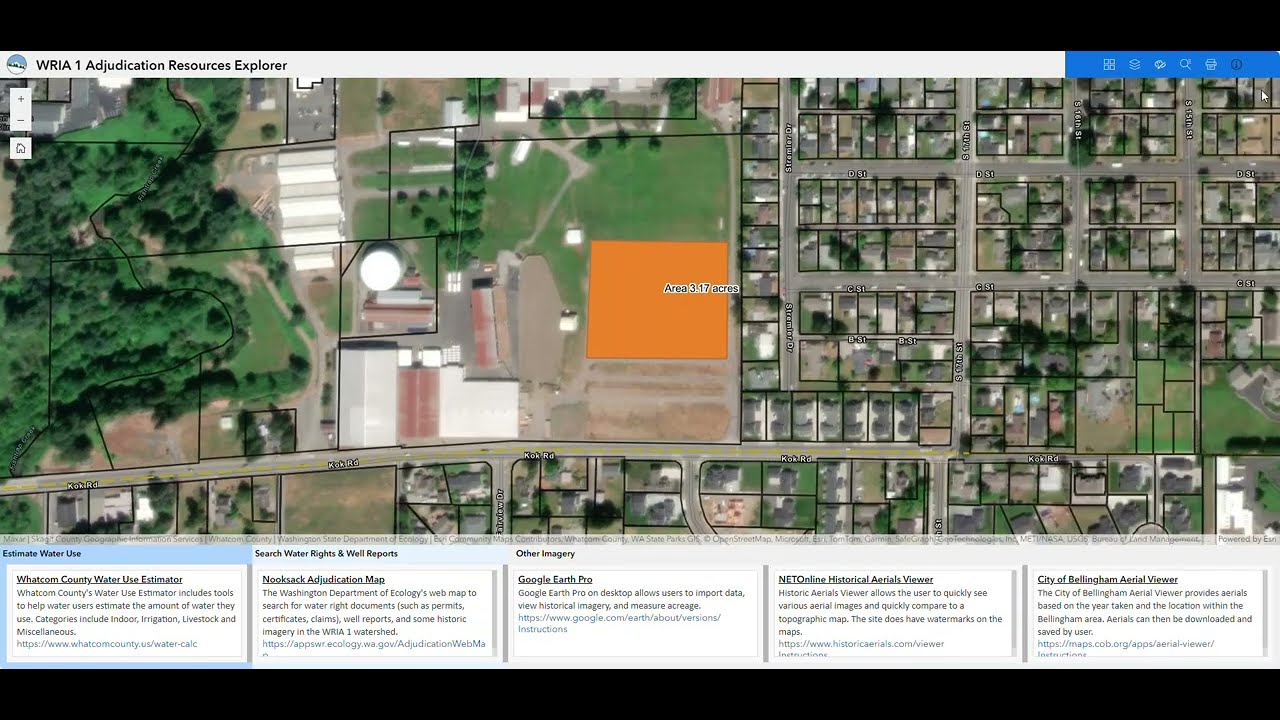The image size is (1280, 720).
Task: Open the whatcomcounty.us water-calc link
Action: click(107, 644)
